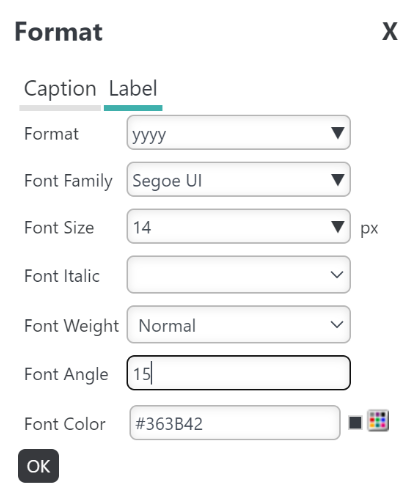Open the color palette picker icon
Screen dimensions: 417x494
tap(378, 421)
